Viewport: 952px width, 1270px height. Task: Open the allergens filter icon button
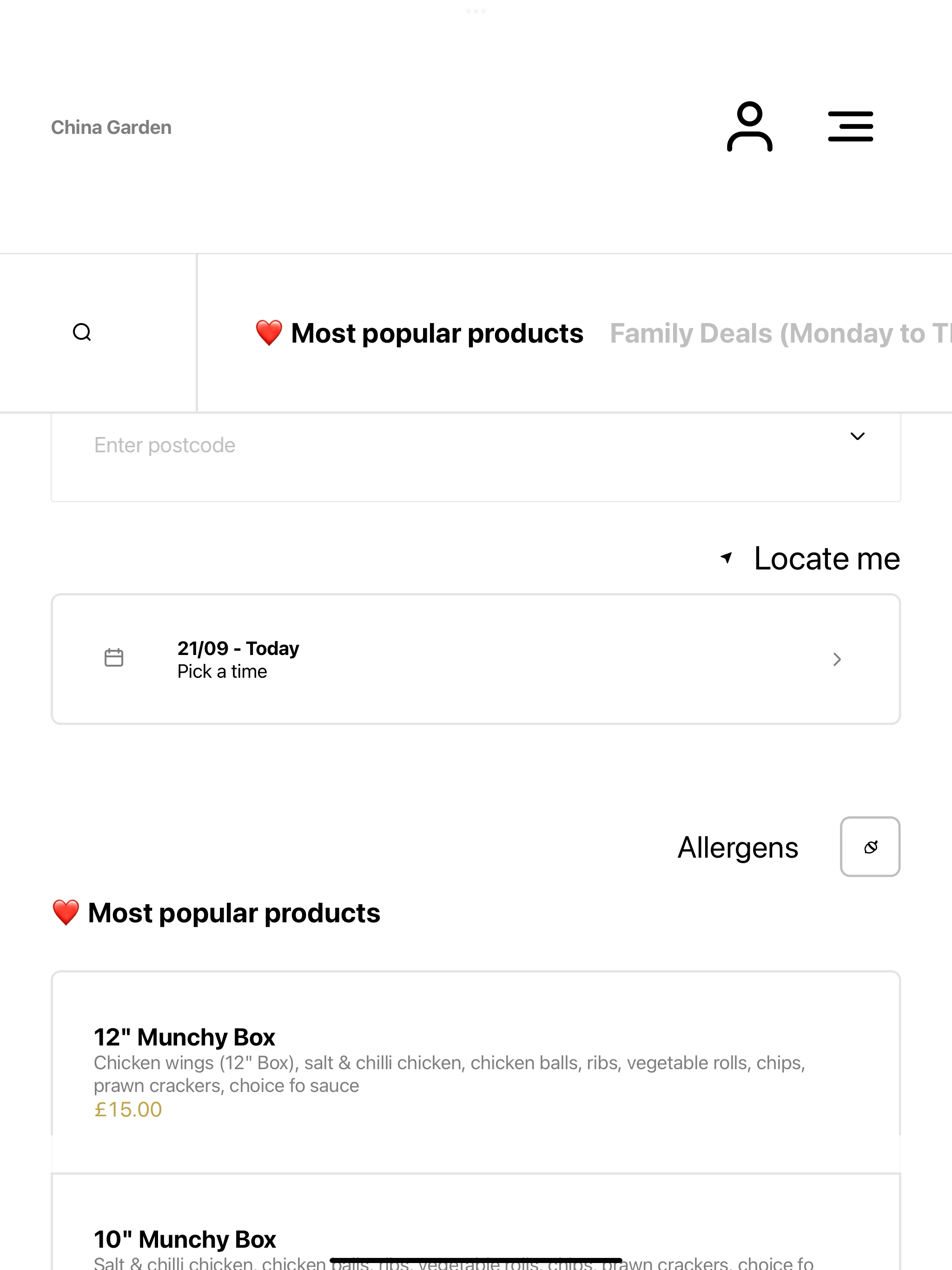870,847
